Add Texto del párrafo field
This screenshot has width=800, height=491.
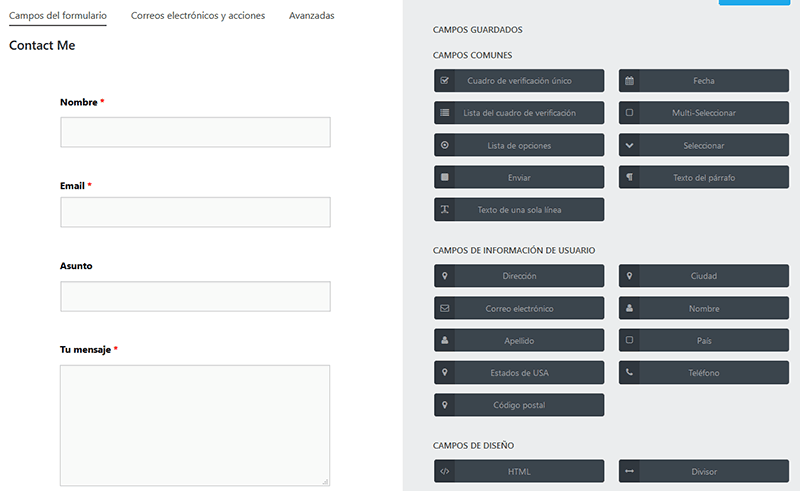coord(704,177)
